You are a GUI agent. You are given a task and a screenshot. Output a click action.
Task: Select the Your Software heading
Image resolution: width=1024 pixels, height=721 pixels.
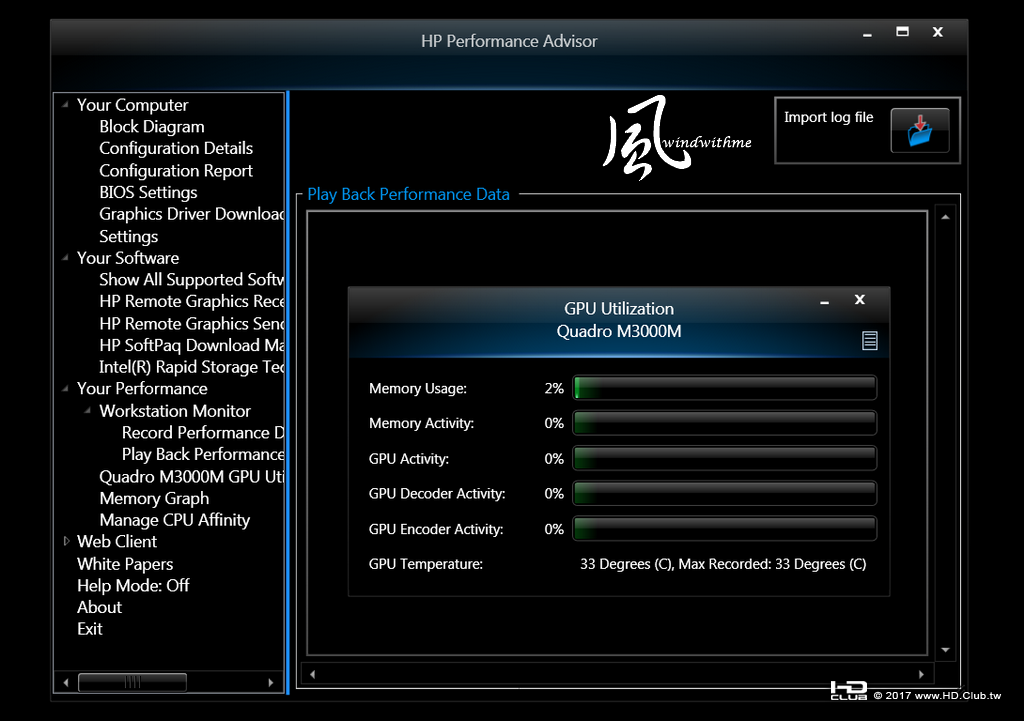tap(128, 258)
